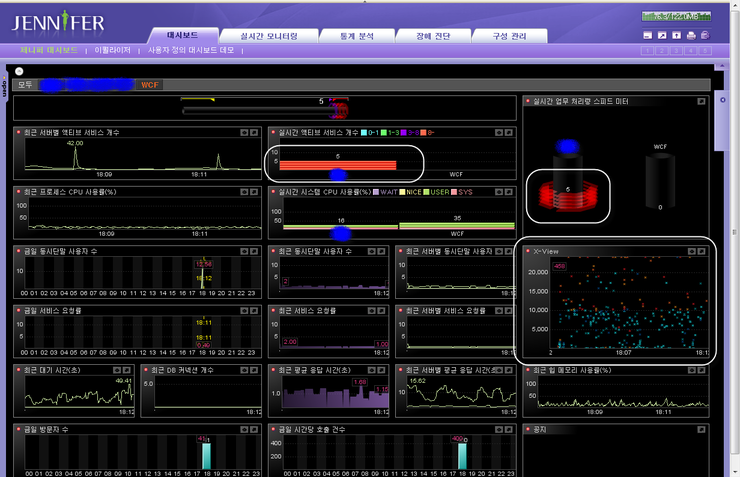Pop out the 최근 서버별 액티브 서비스 개수 panel
This screenshot has width=740, height=477.
254,133
